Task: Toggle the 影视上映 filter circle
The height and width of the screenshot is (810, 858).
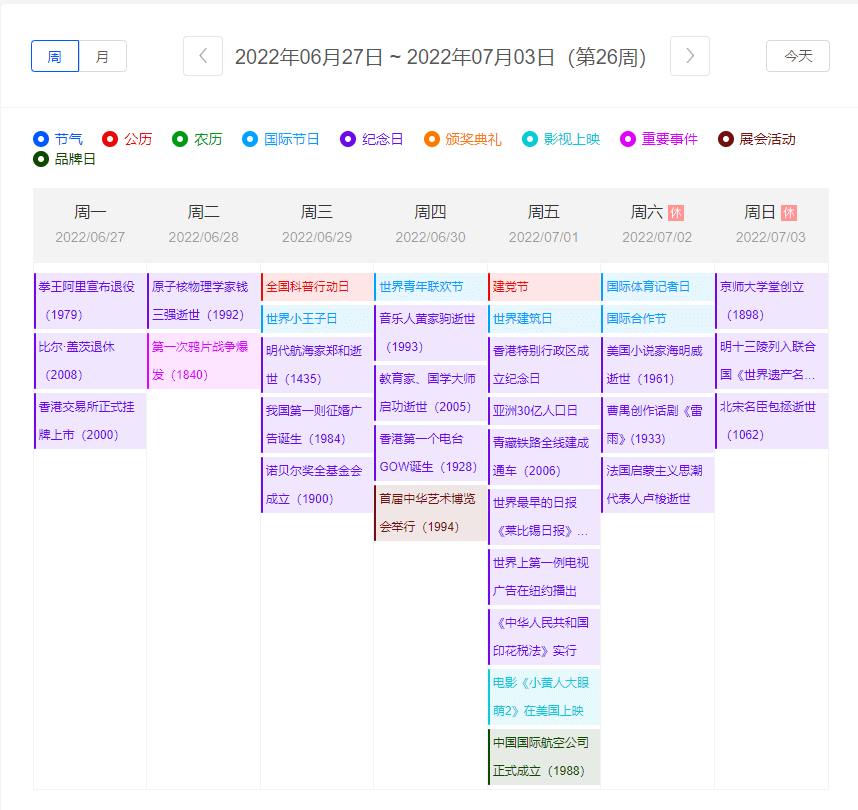Action: (530, 139)
